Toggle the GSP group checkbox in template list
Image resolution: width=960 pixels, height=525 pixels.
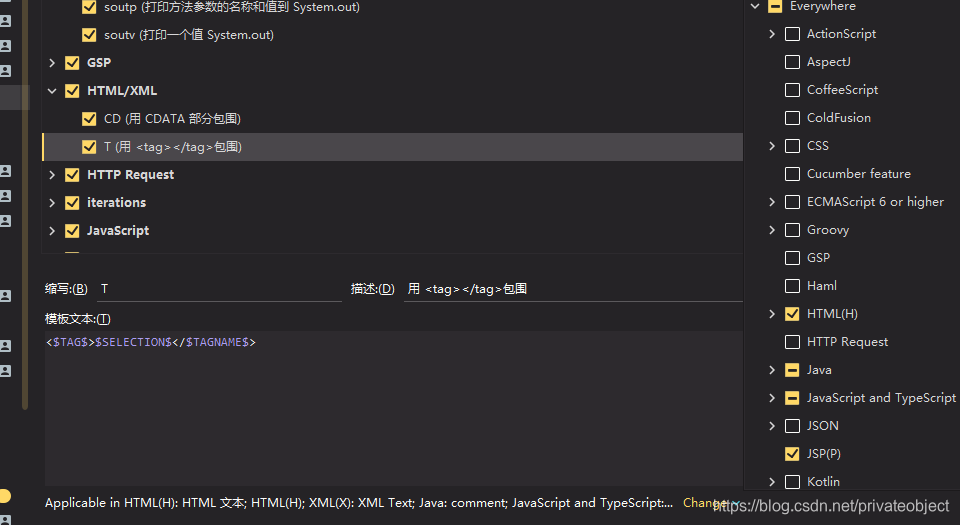(x=72, y=63)
